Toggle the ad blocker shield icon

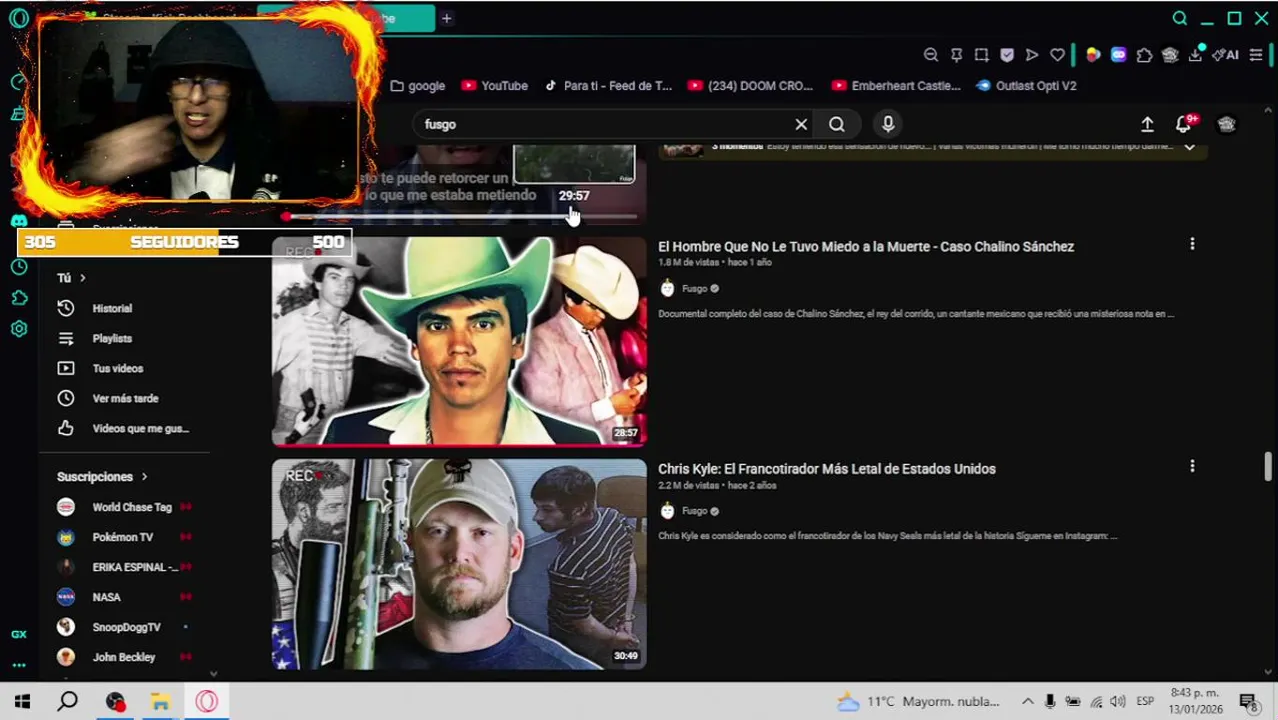(x=1007, y=55)
